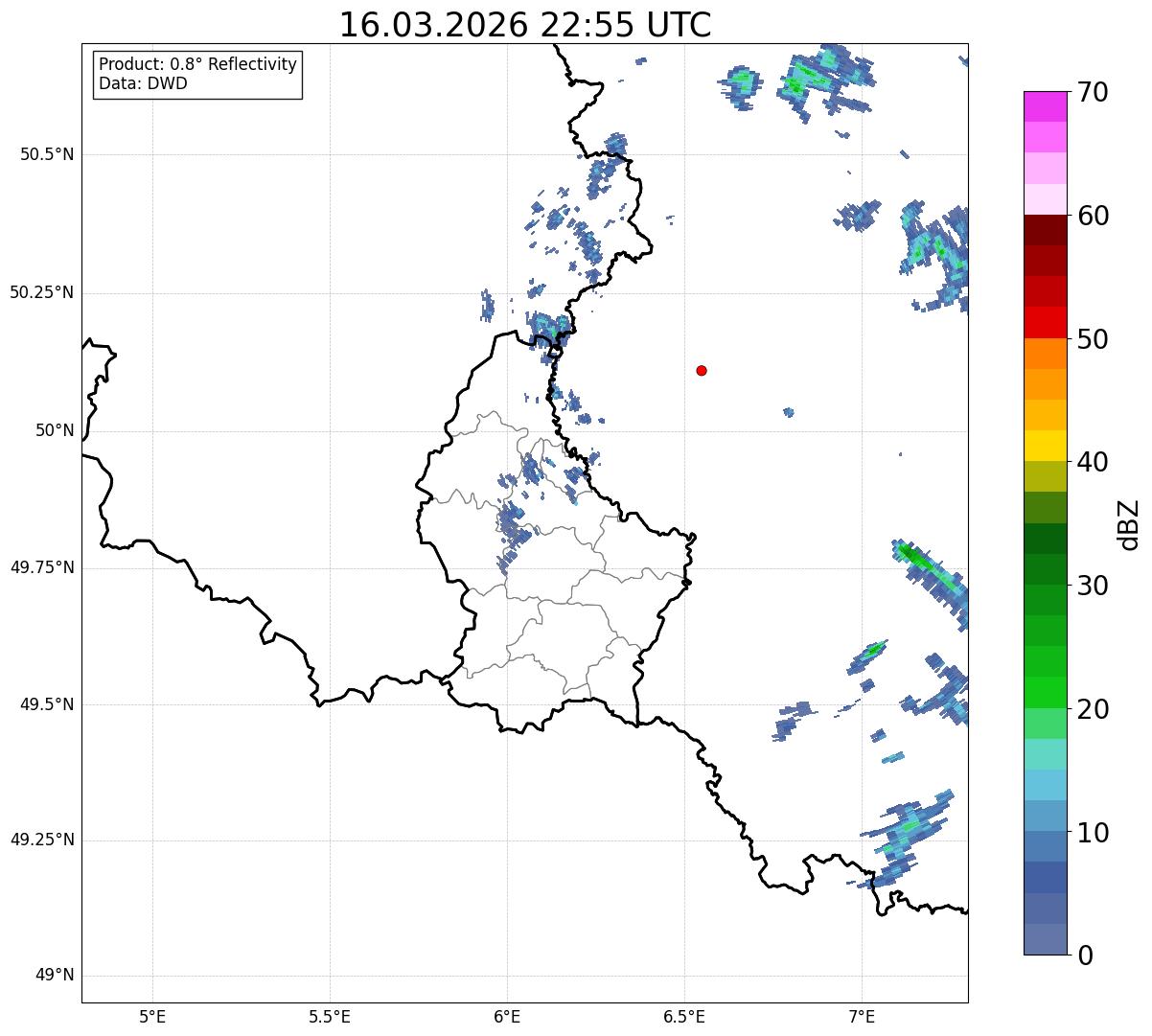Screen dimensions: 1152x1036
Task: Click the colorbar value 20
Action: [x=1093, y=709]
